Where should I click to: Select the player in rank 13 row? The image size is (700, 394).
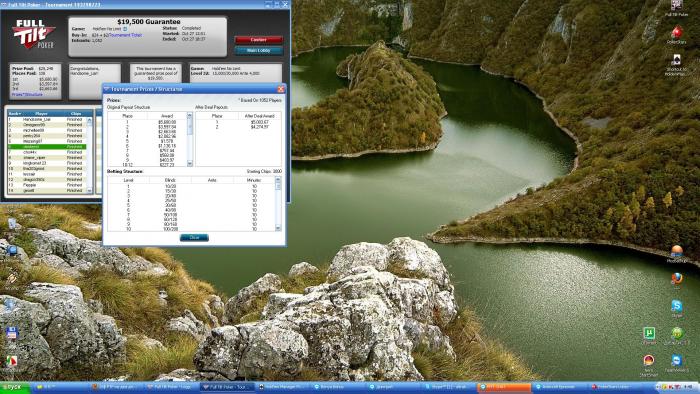click(x=47, y=185)
